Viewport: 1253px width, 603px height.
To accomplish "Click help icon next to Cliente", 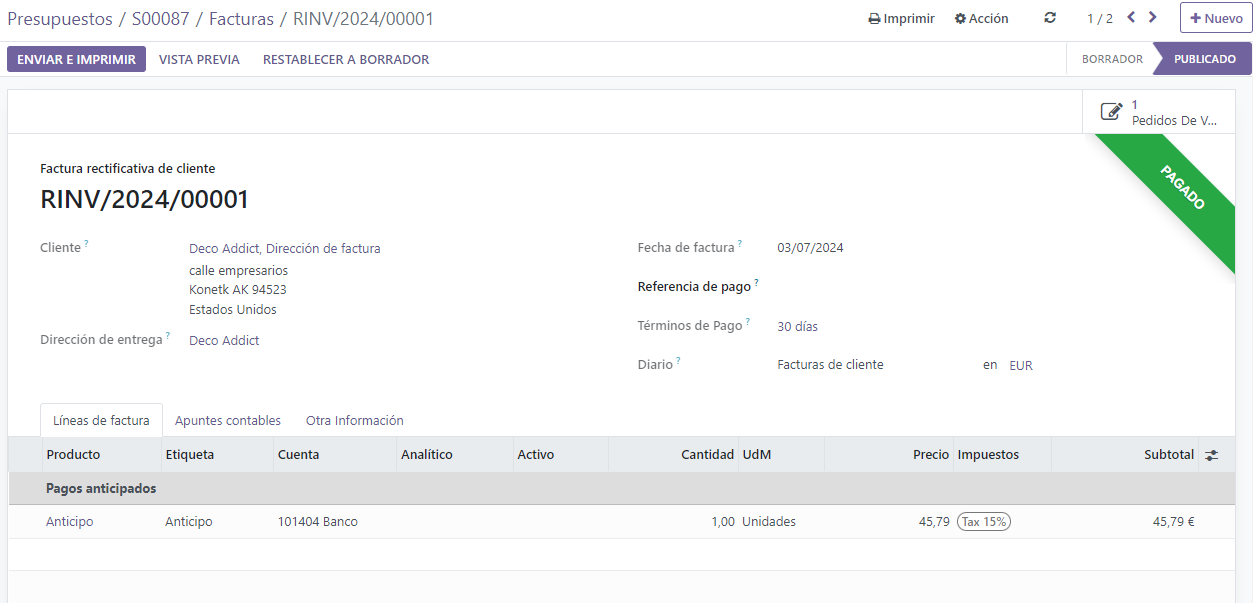I will (86, 244).
